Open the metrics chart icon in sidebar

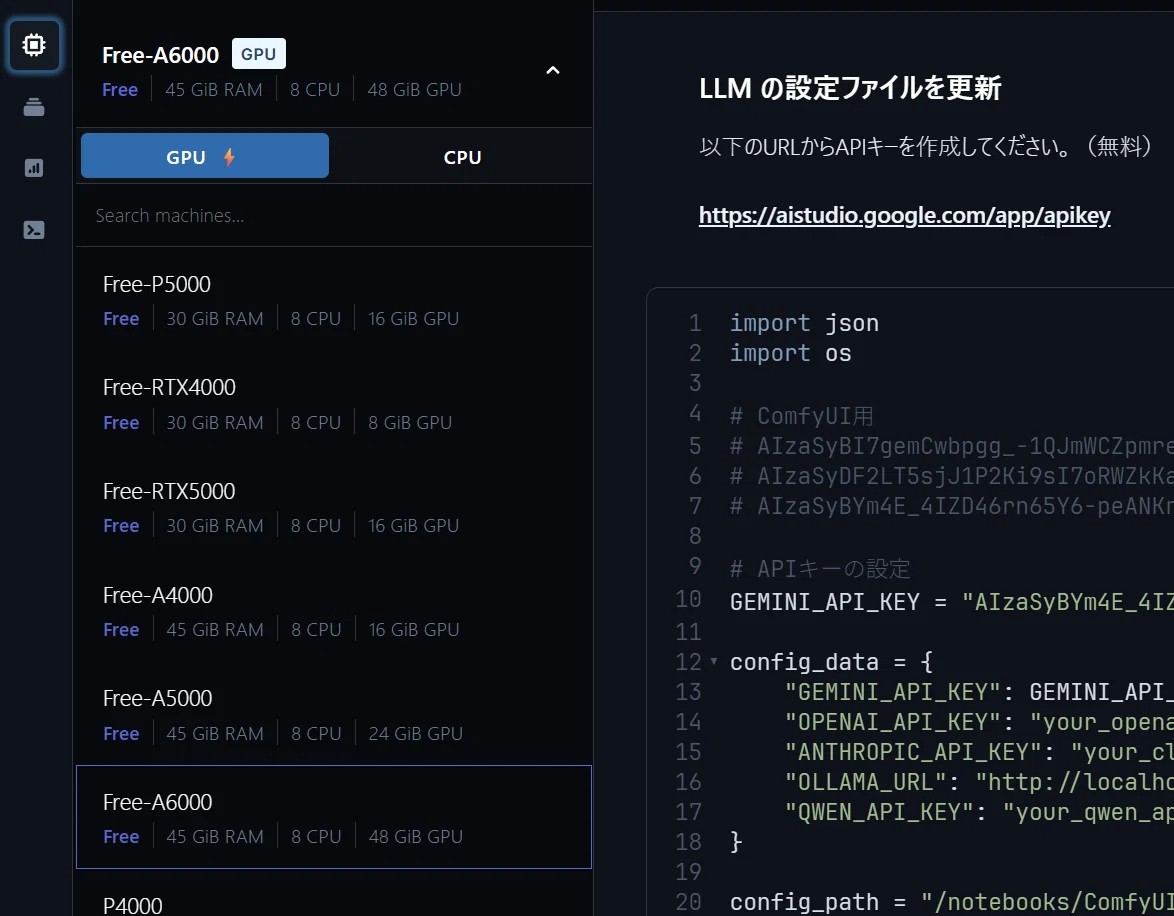click(x=34, y=168)
